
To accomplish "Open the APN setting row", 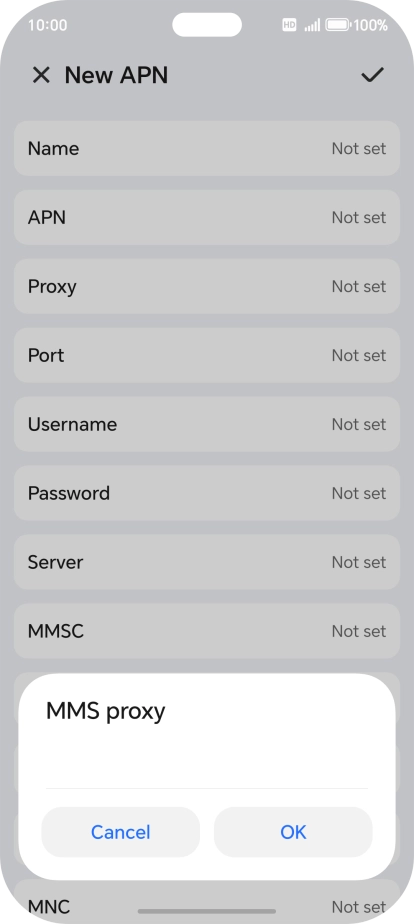I will (207, 217).
